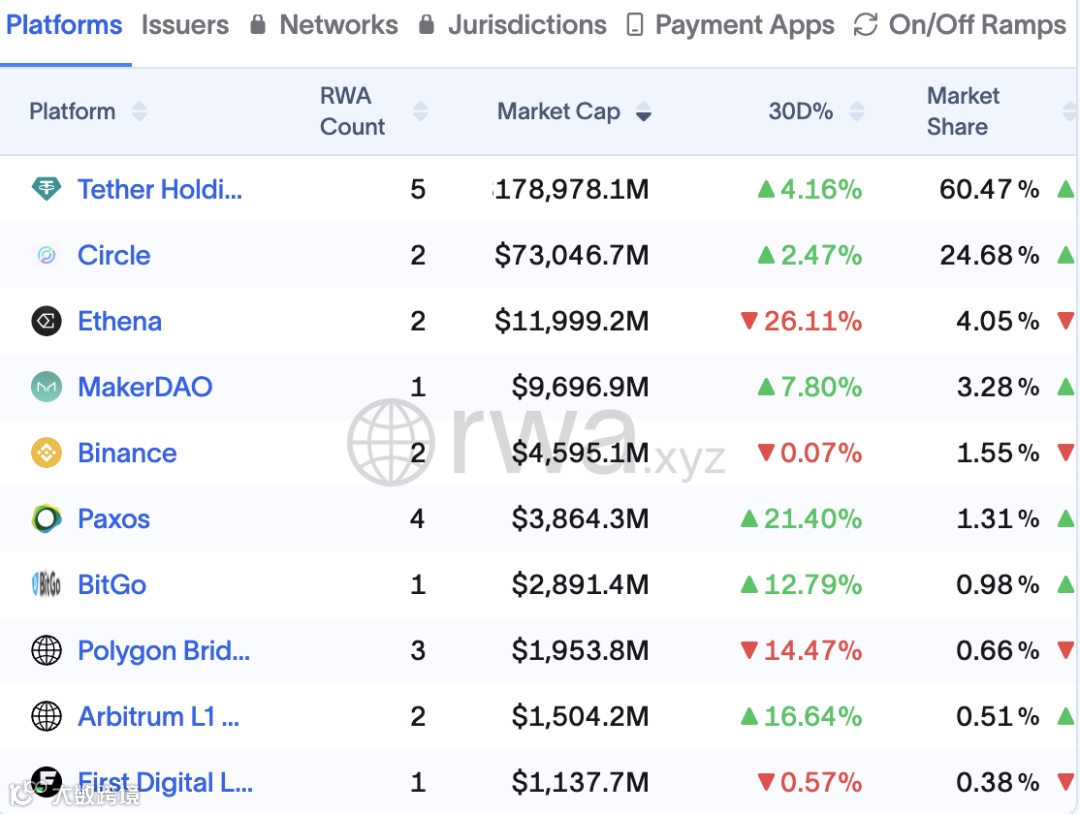
Task: Click the 26.11% 30-day decline
Action: coord(801,322)
